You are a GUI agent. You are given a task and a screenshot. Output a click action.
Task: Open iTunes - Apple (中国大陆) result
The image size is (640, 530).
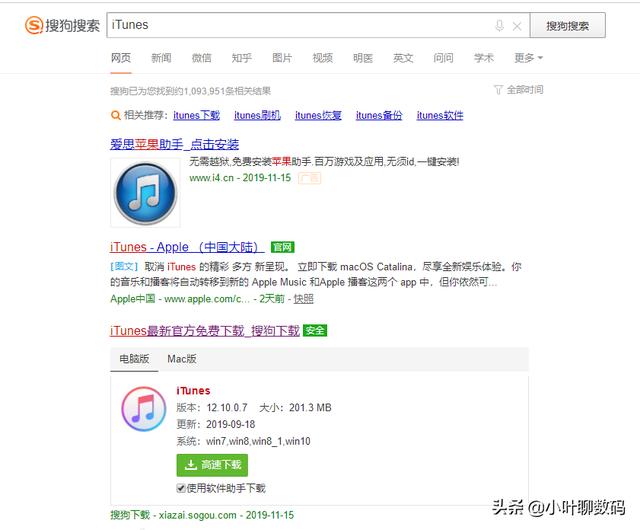187,247
